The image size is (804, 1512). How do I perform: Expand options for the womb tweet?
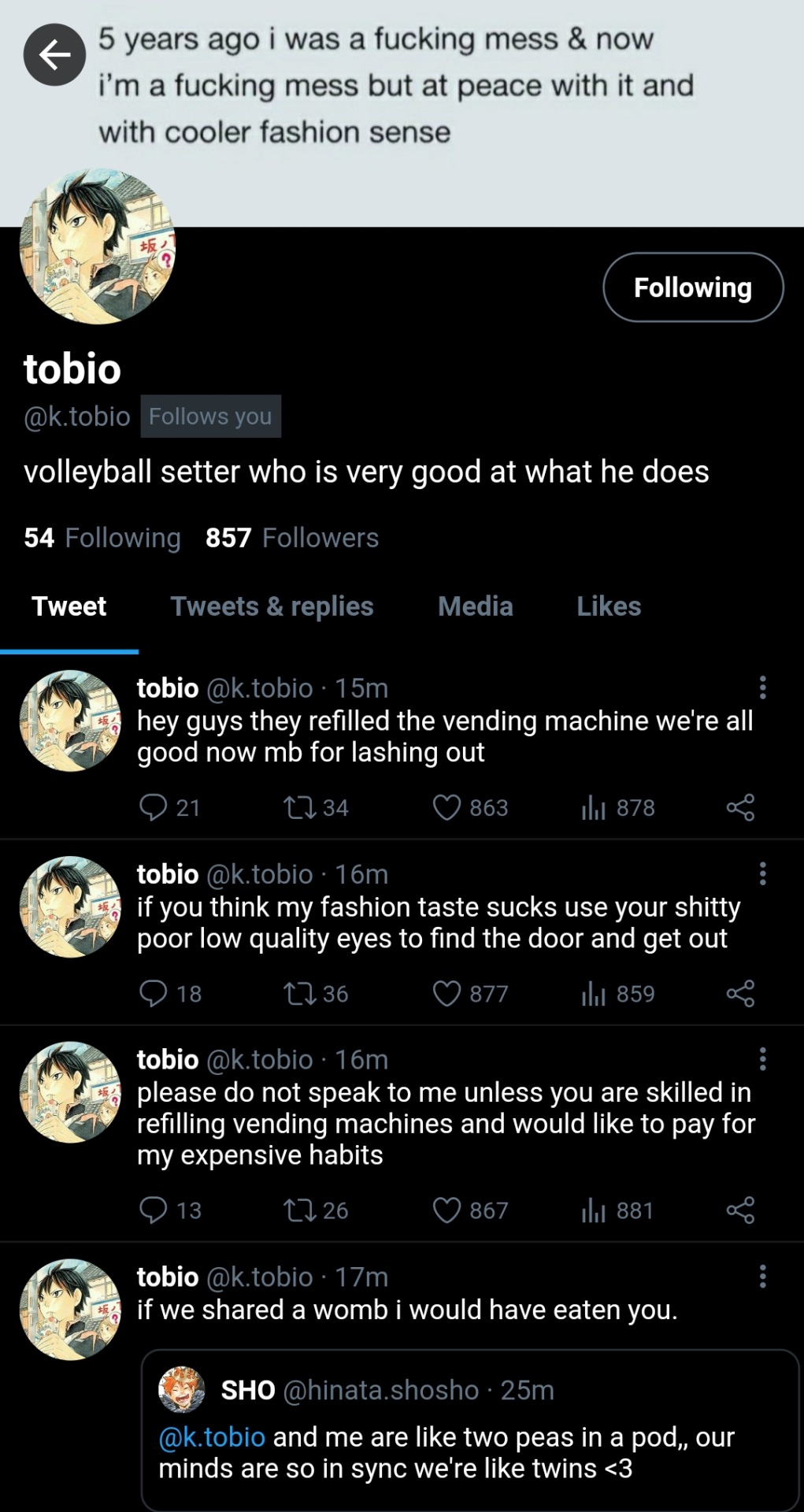coord(762,1277)
